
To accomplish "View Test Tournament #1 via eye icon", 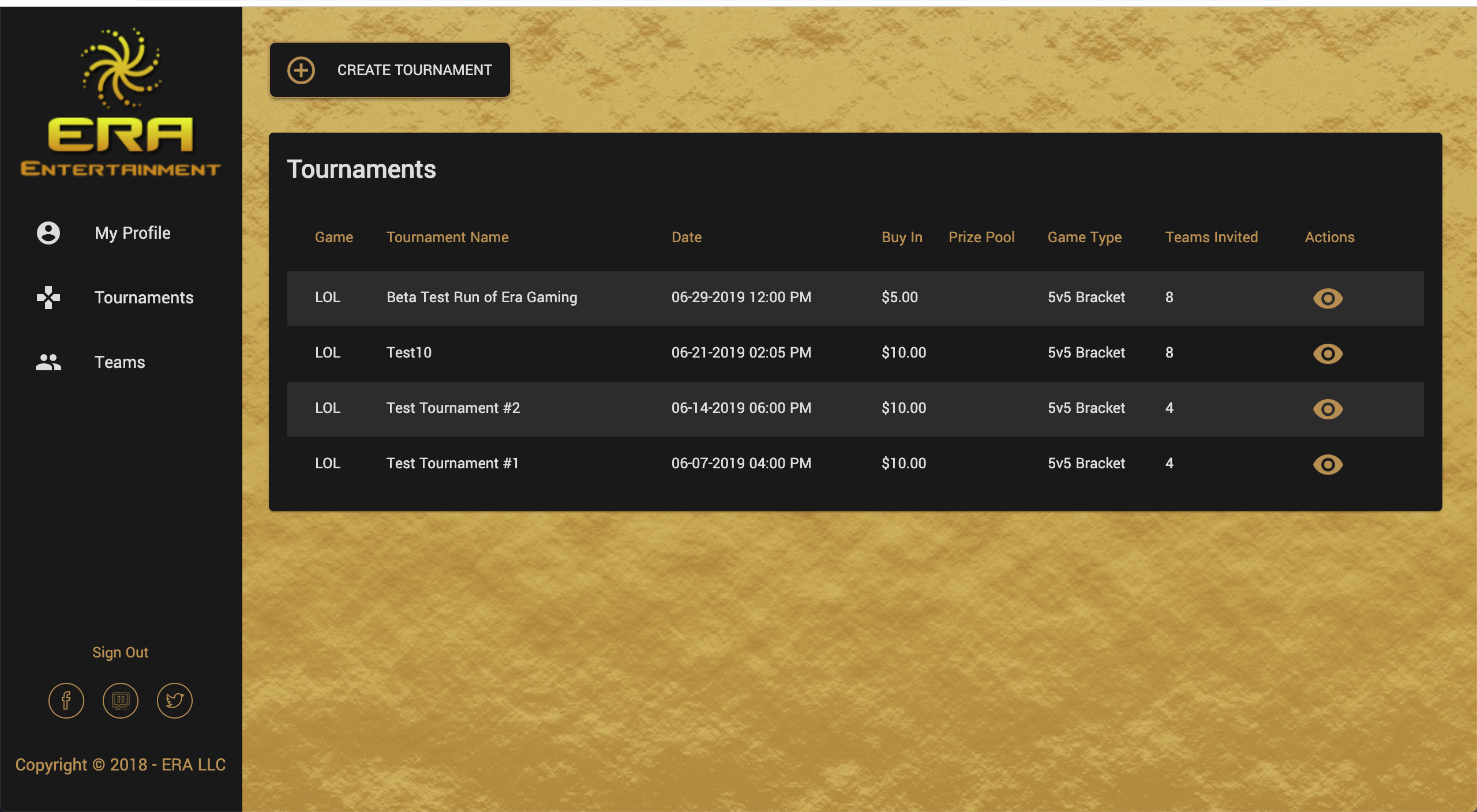I will 1328,464.
